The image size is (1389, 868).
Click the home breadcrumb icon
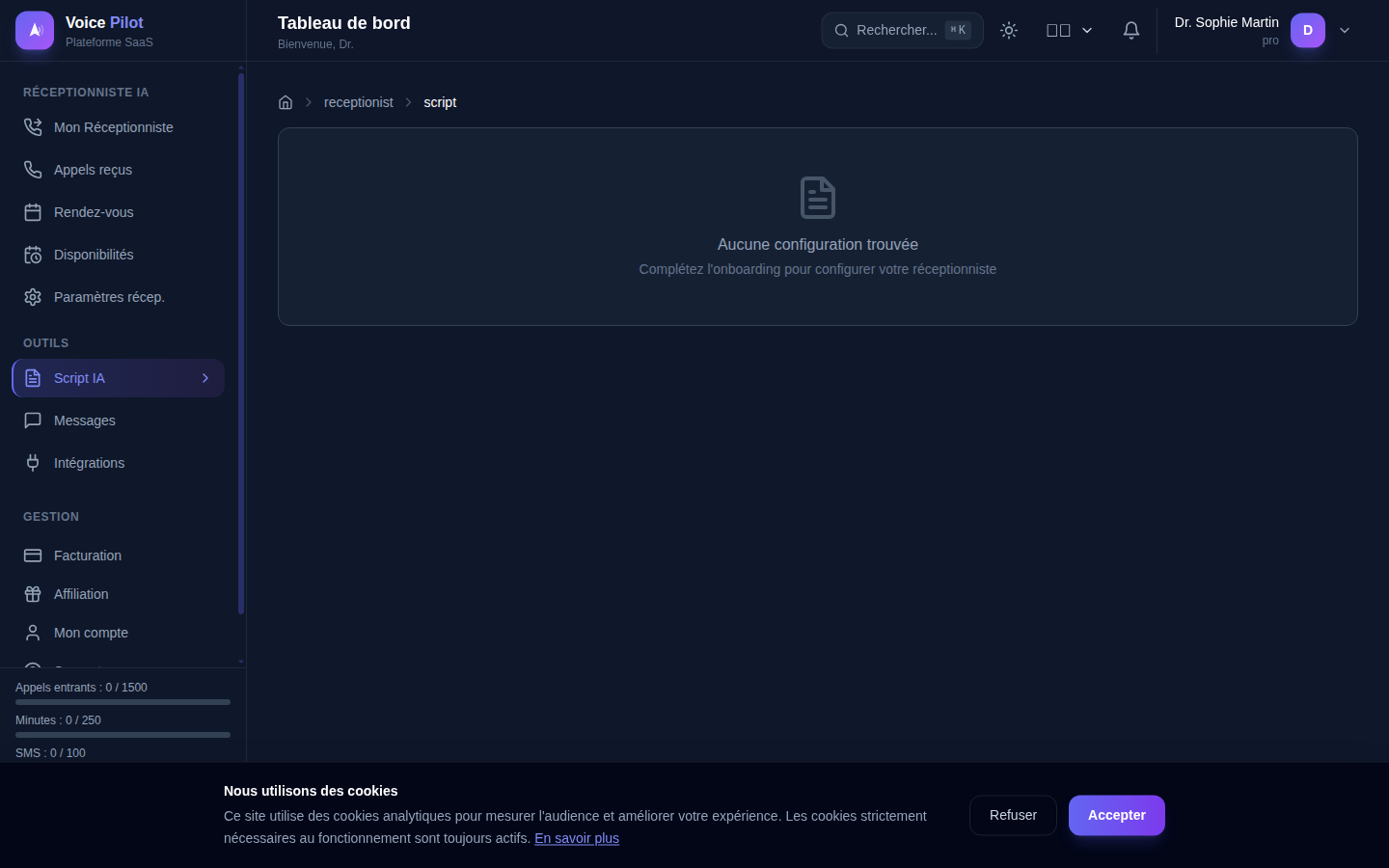click(286, 102)
